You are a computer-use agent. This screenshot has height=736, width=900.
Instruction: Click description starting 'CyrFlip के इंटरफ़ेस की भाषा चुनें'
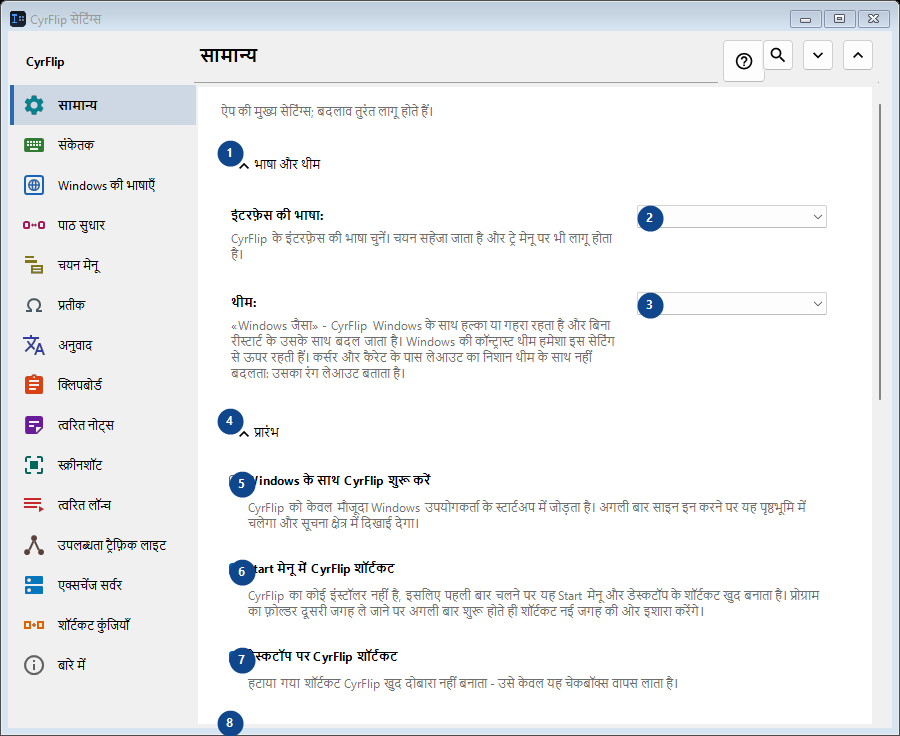click(422, 246)
